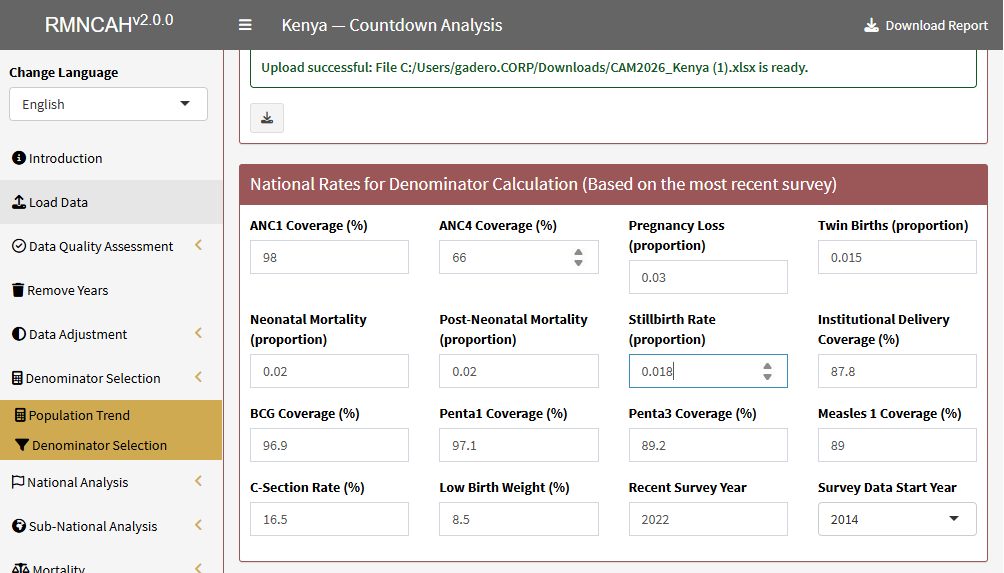The image size is (1004, 573).
Task: Select the Population Trend submenu item
Action: click(111, 415)
